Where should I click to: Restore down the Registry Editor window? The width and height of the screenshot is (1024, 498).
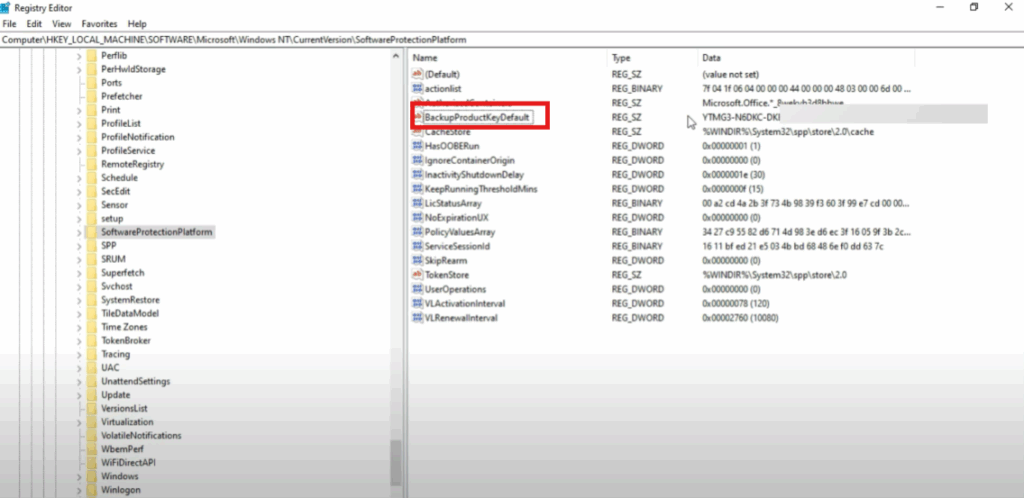coord(974,7)
